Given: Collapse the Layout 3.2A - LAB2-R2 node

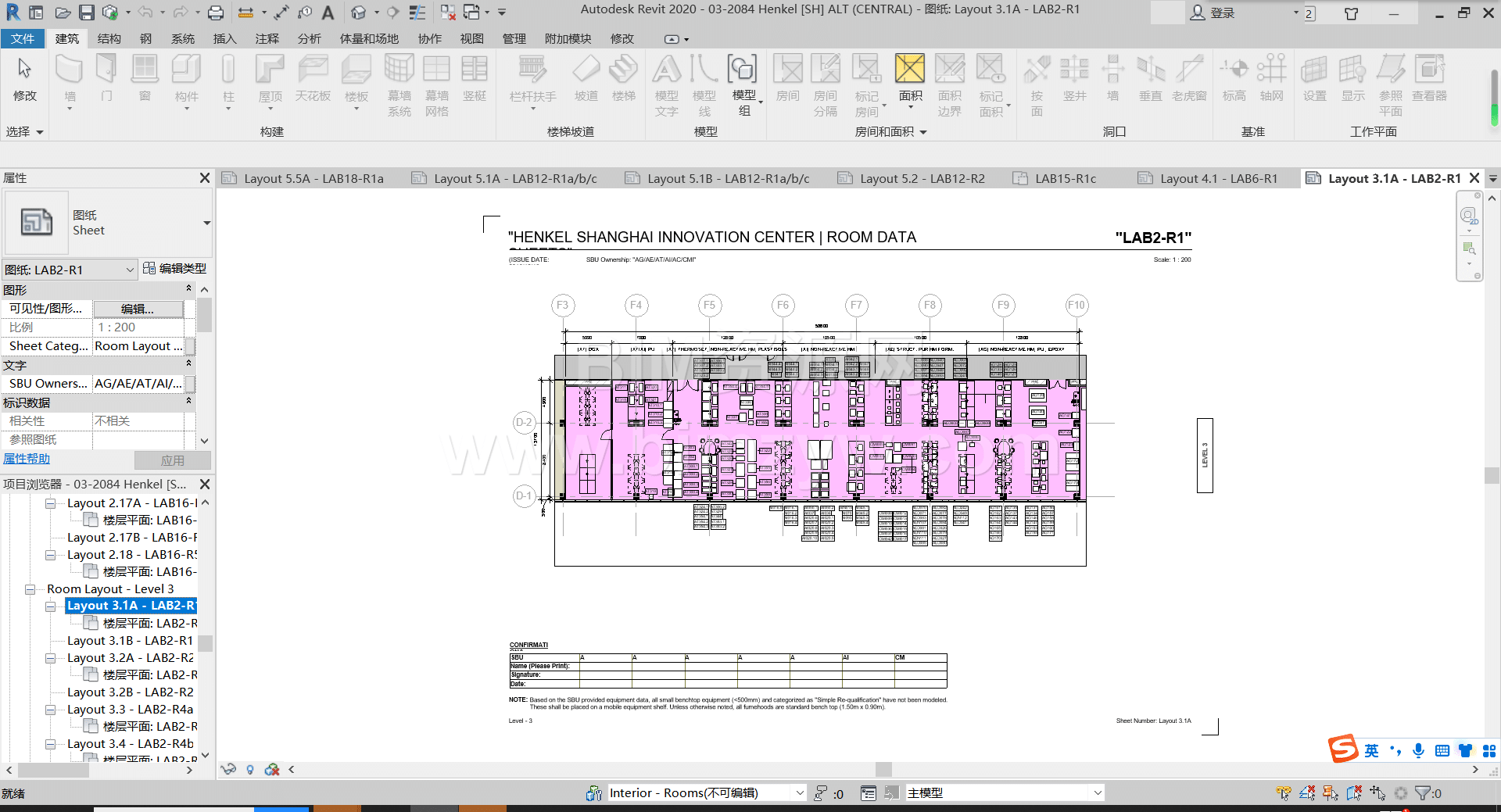Looking at the screenshot, I should pos(51,658).
